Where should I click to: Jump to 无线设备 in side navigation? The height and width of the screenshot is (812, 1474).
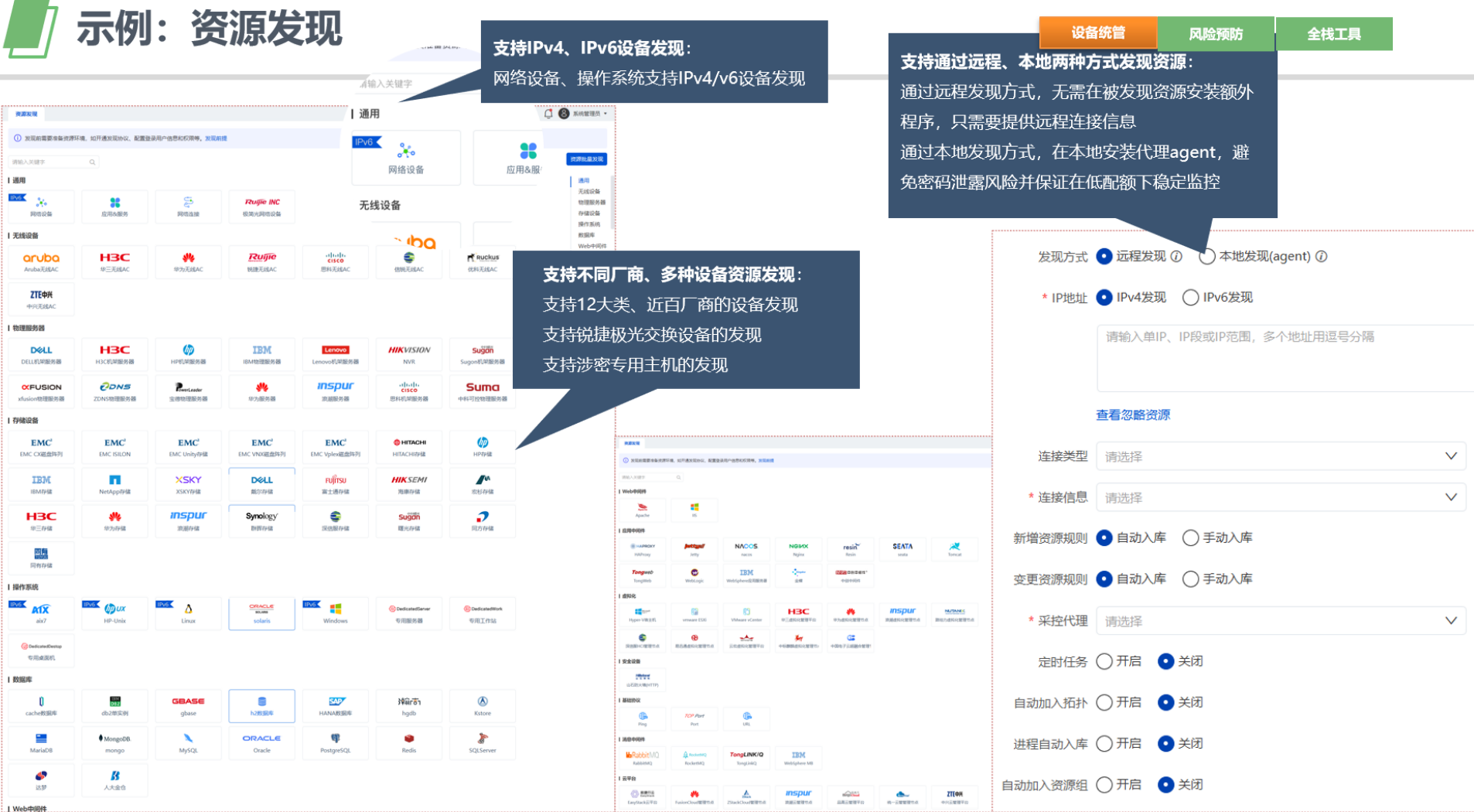coord(589,192)
